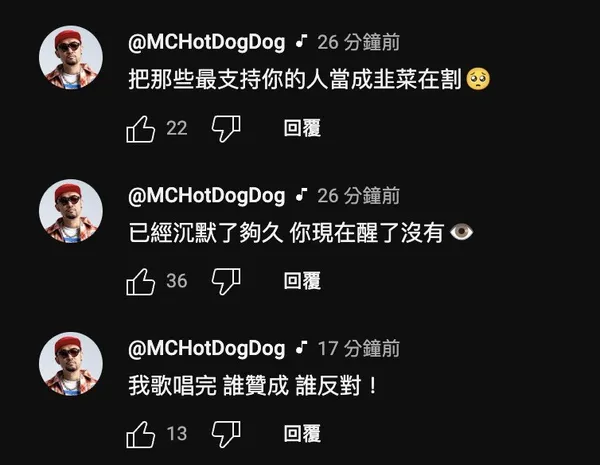Reply to the comment with 13 likes
This screenshot has width=600, height=465.
point(302,433)
